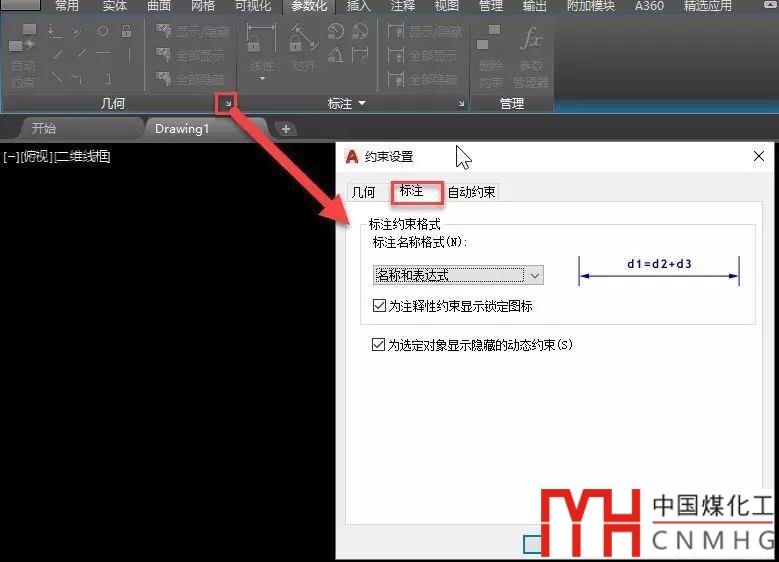Click the 几何 panel dialog launcher arrow
This screenshot has height=562, width=779.
point(229,104)
